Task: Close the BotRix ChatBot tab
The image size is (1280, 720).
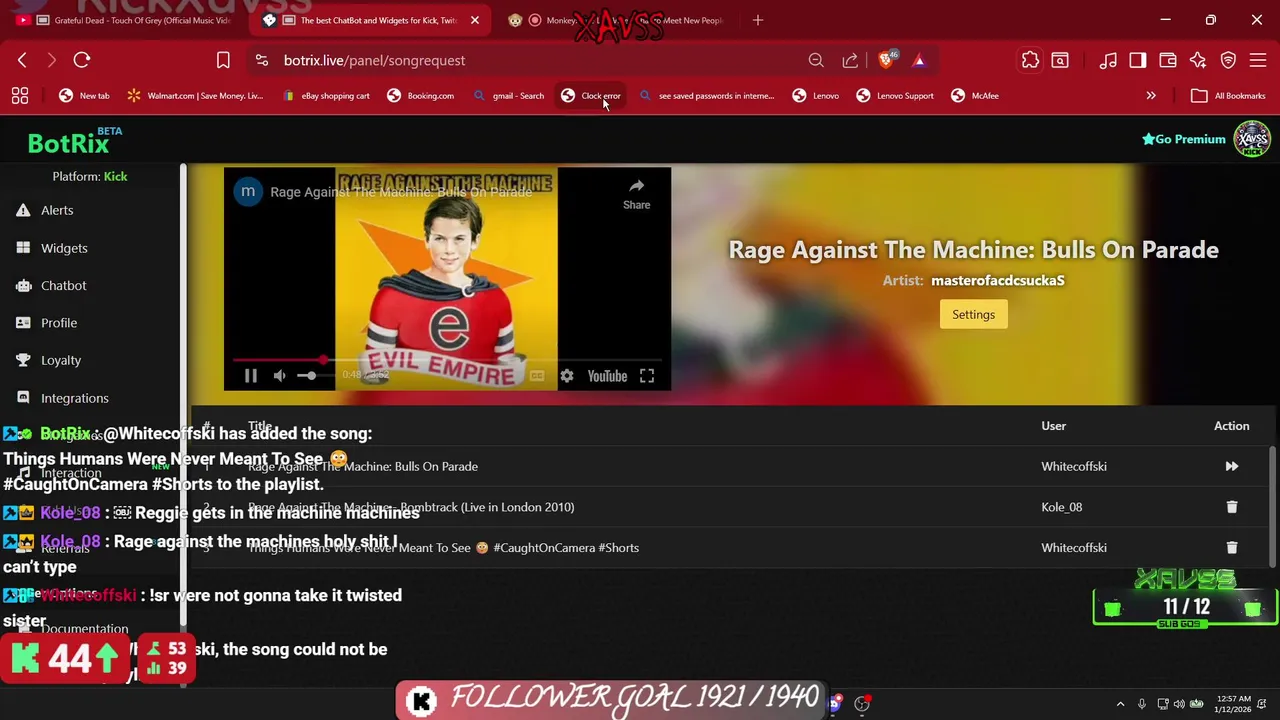Action: pyautogui.click(x=475, y=20)
